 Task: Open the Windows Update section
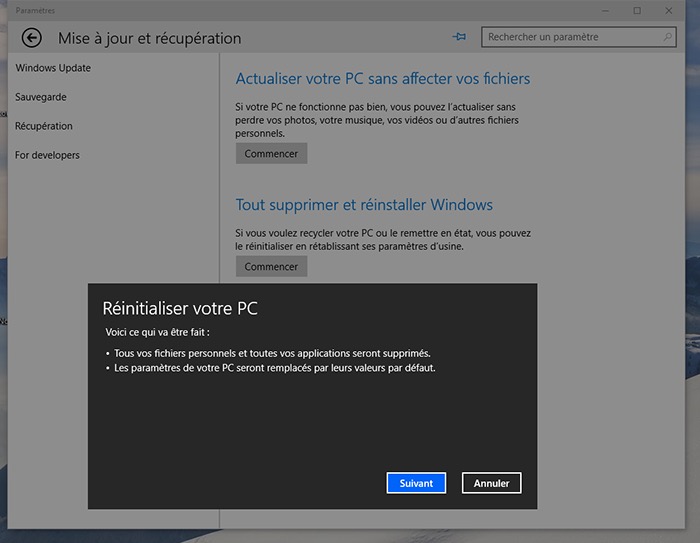[x=53, y=68]
